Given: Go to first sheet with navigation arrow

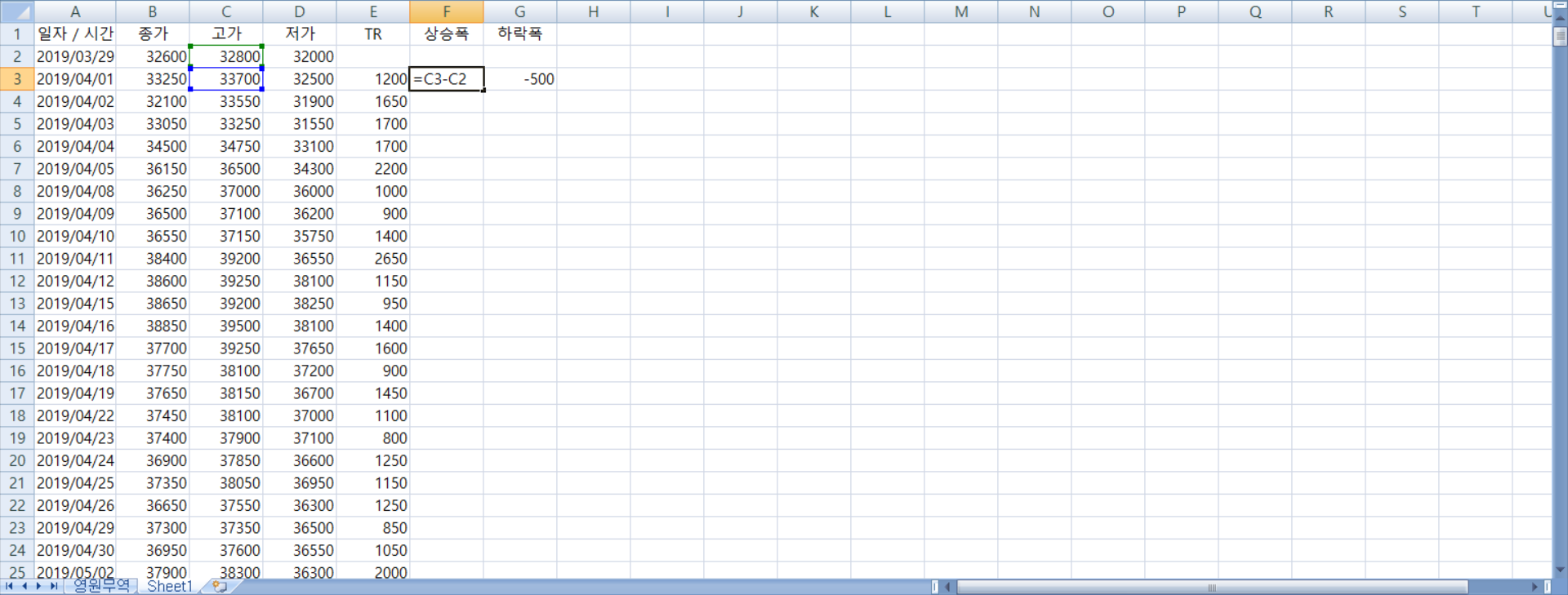Looking at the screenshot, I should point(9,587).
